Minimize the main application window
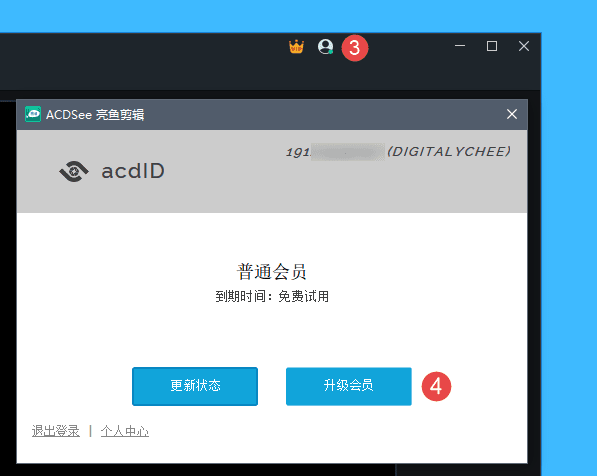Image resolution: width=597 pixels, height=476 pixels. click(460, 46)
